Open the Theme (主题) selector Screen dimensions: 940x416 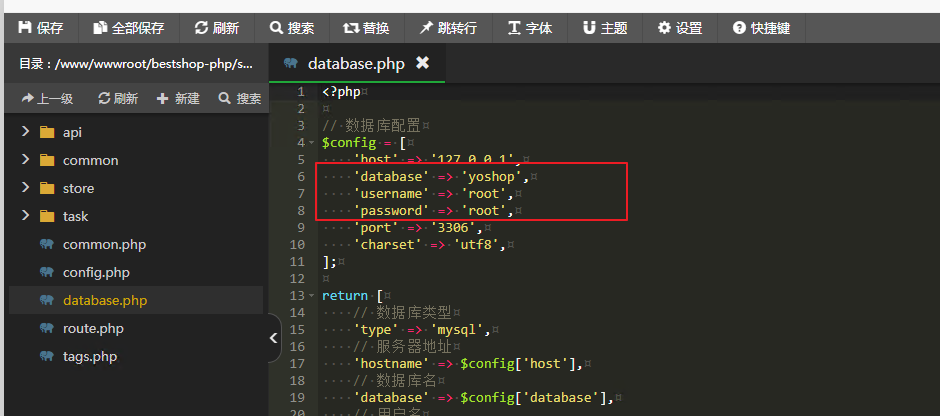tap(605, 28)
